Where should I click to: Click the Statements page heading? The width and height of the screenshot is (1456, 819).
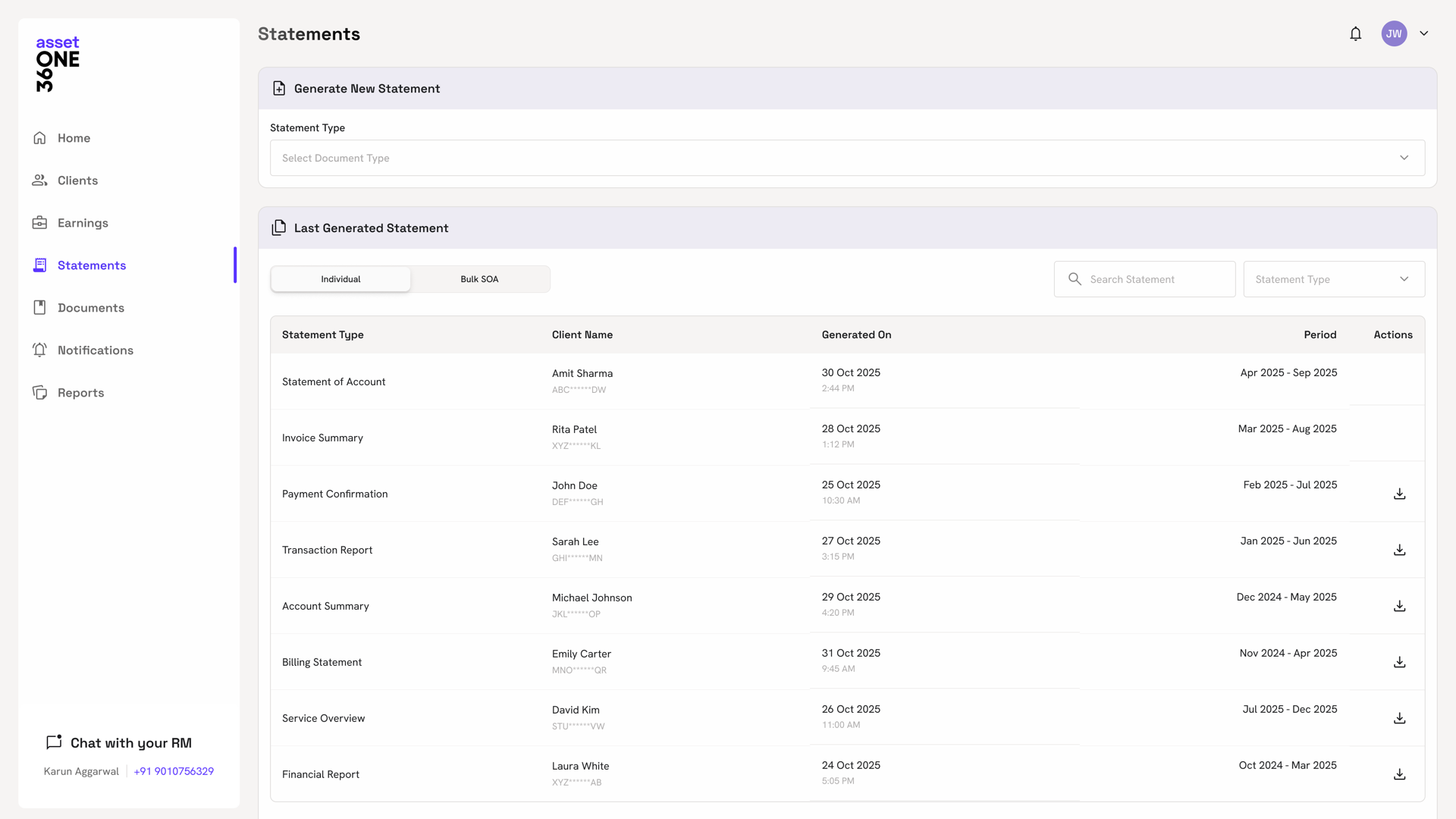[309, 34]
